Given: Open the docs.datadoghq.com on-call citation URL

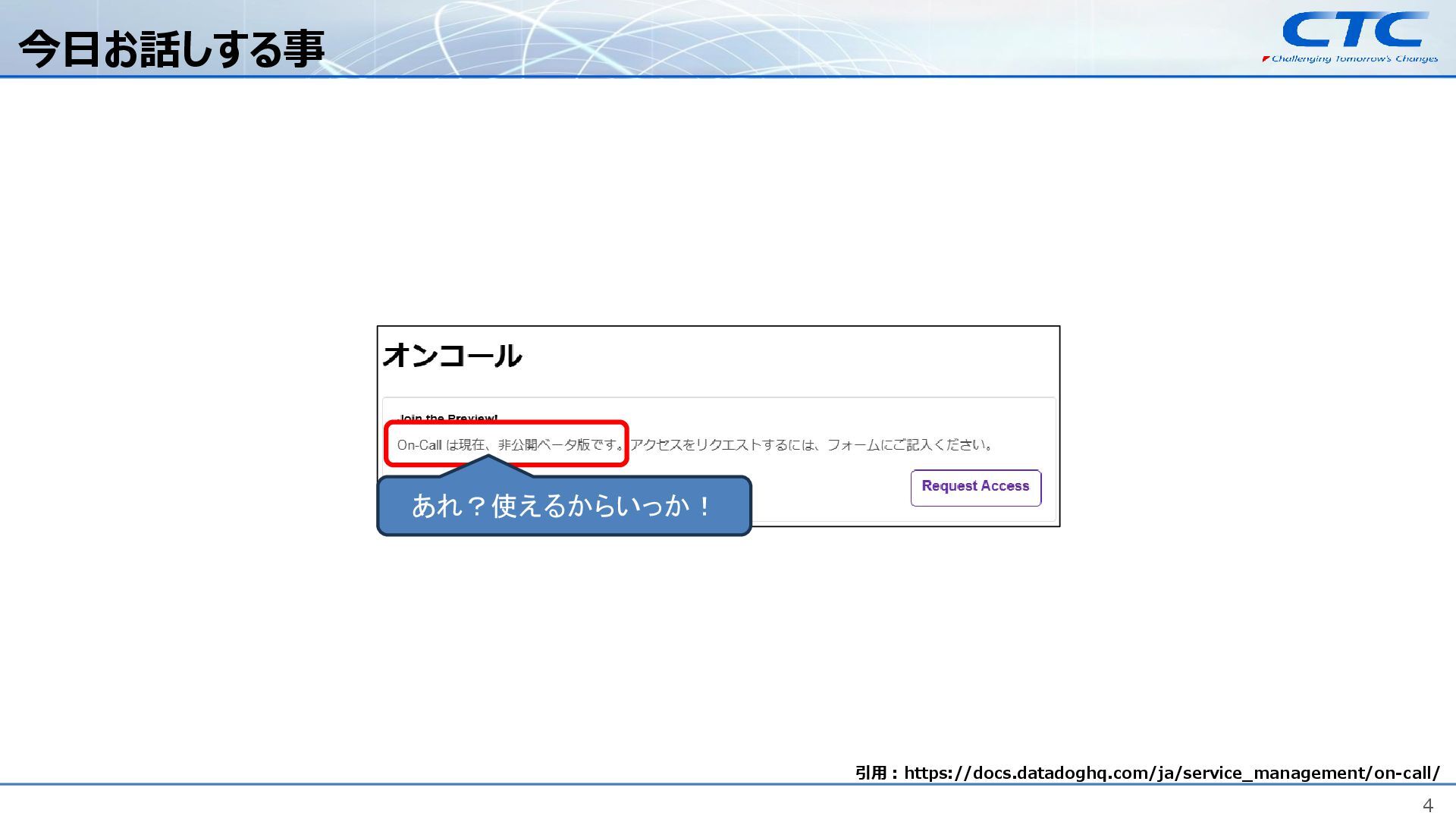Looking at the screenshot, I should coord(1172,773).
